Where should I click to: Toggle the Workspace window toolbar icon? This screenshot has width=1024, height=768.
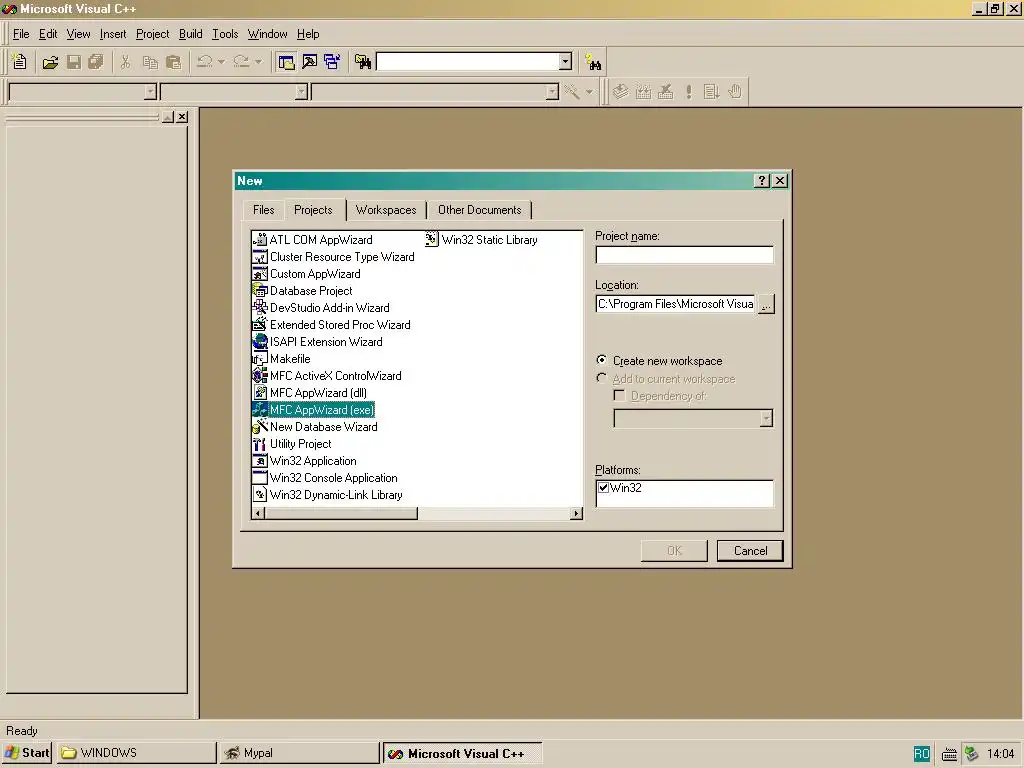pos(286,62)
